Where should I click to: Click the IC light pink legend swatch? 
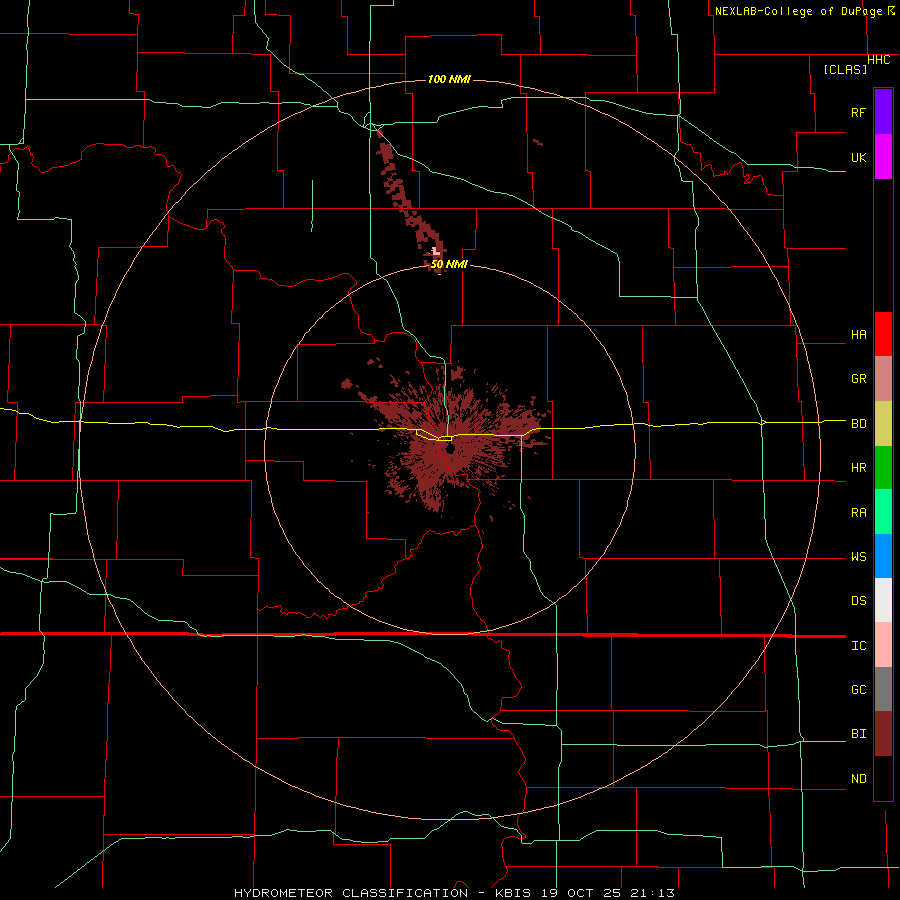pos(883,645)
